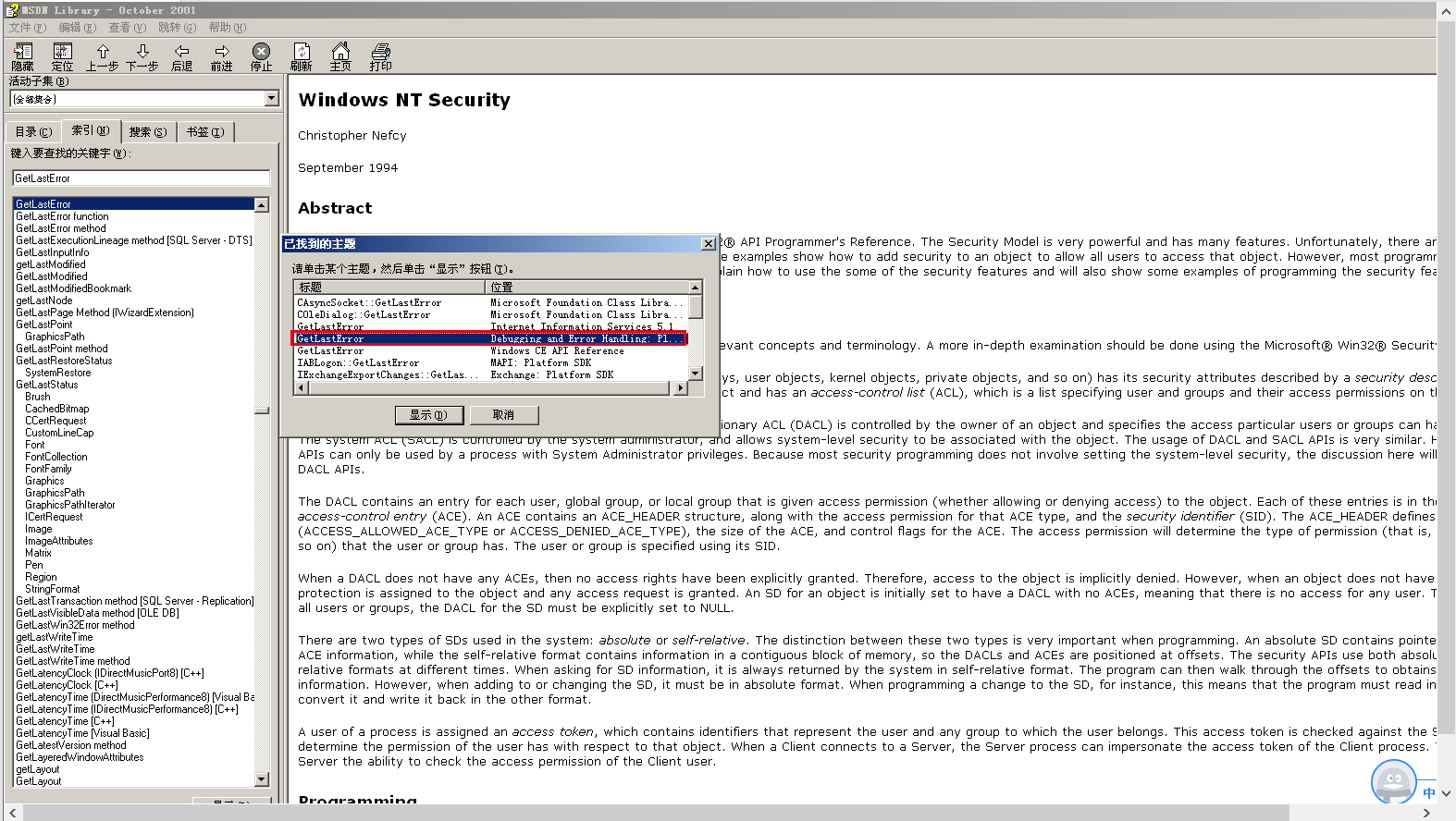This screenshot has height=821, width=1456.
Task: Click the Hide (隐藏) toolbar icon
Action: 23,56
